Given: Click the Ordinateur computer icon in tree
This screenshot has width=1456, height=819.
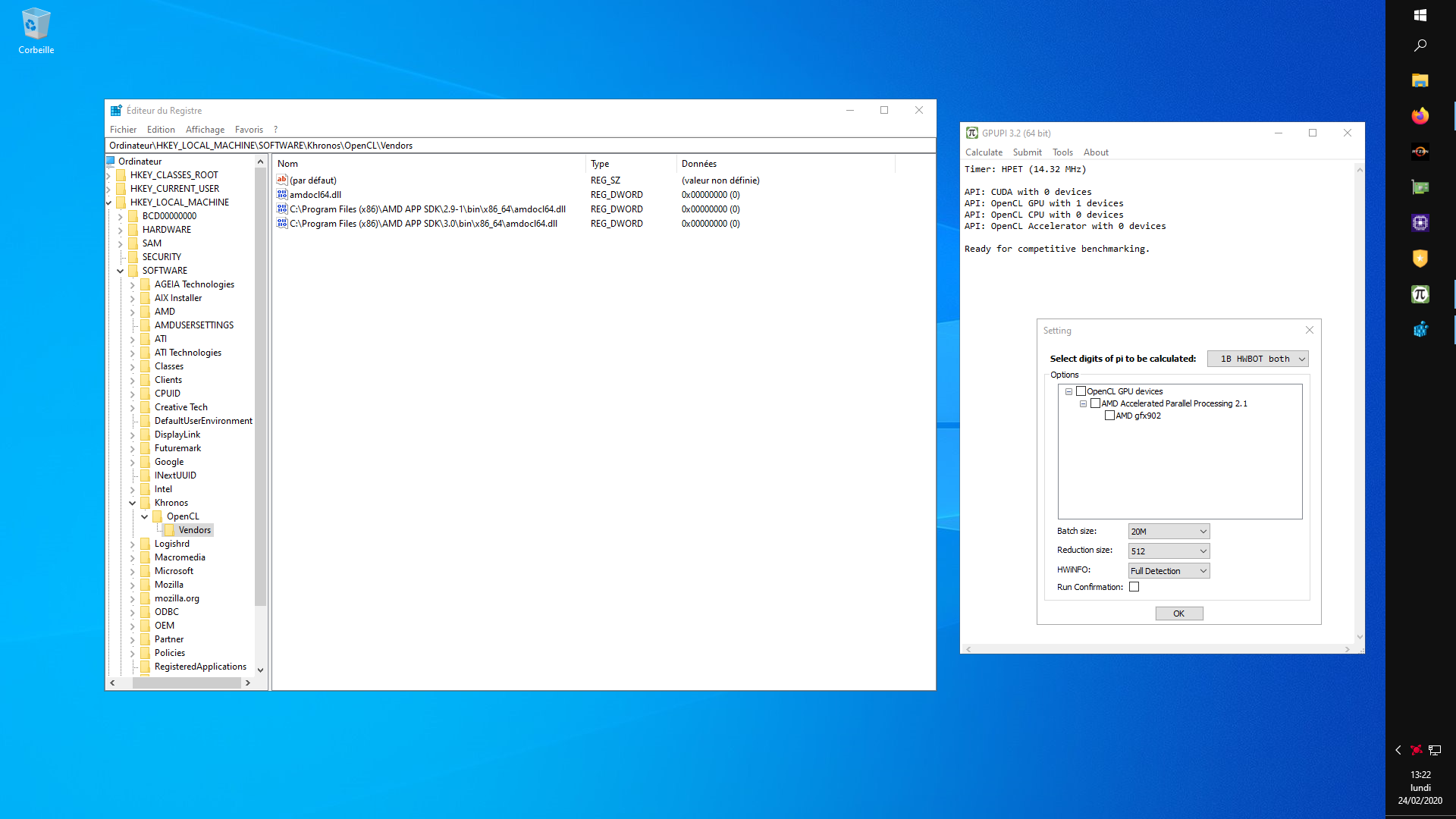Looking at the screenshot, I should click(x=111, y=162).
